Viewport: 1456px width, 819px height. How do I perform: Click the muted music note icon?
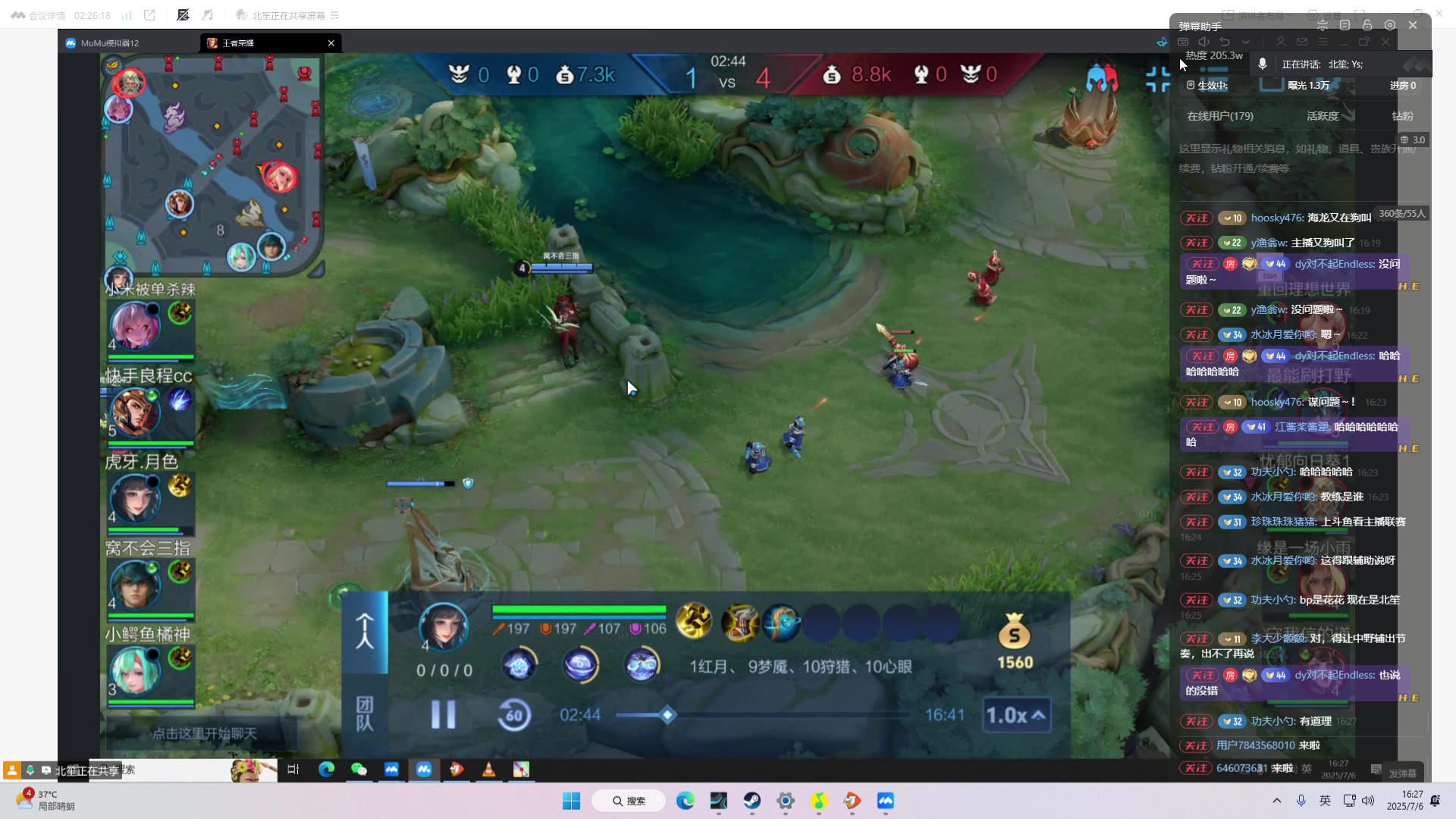click(207, 15)
